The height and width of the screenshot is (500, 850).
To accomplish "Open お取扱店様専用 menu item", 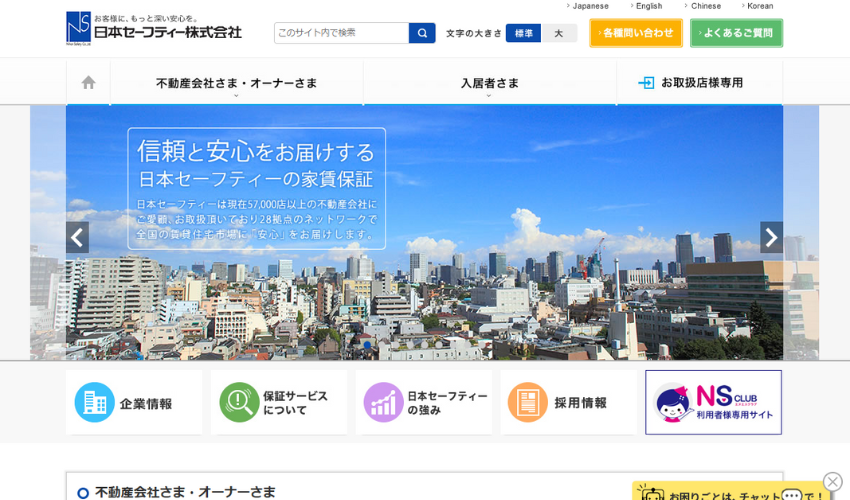I will pyautogui.click(x=701, y=83).
